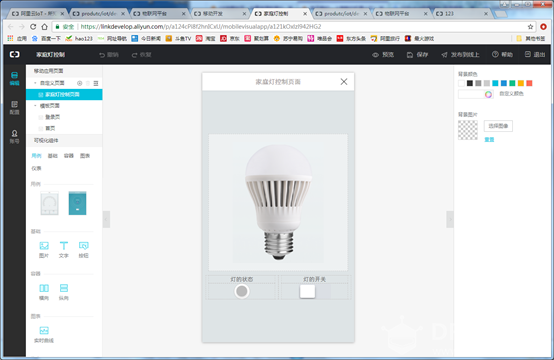Click the undo button in top bar

click(109, 55)
